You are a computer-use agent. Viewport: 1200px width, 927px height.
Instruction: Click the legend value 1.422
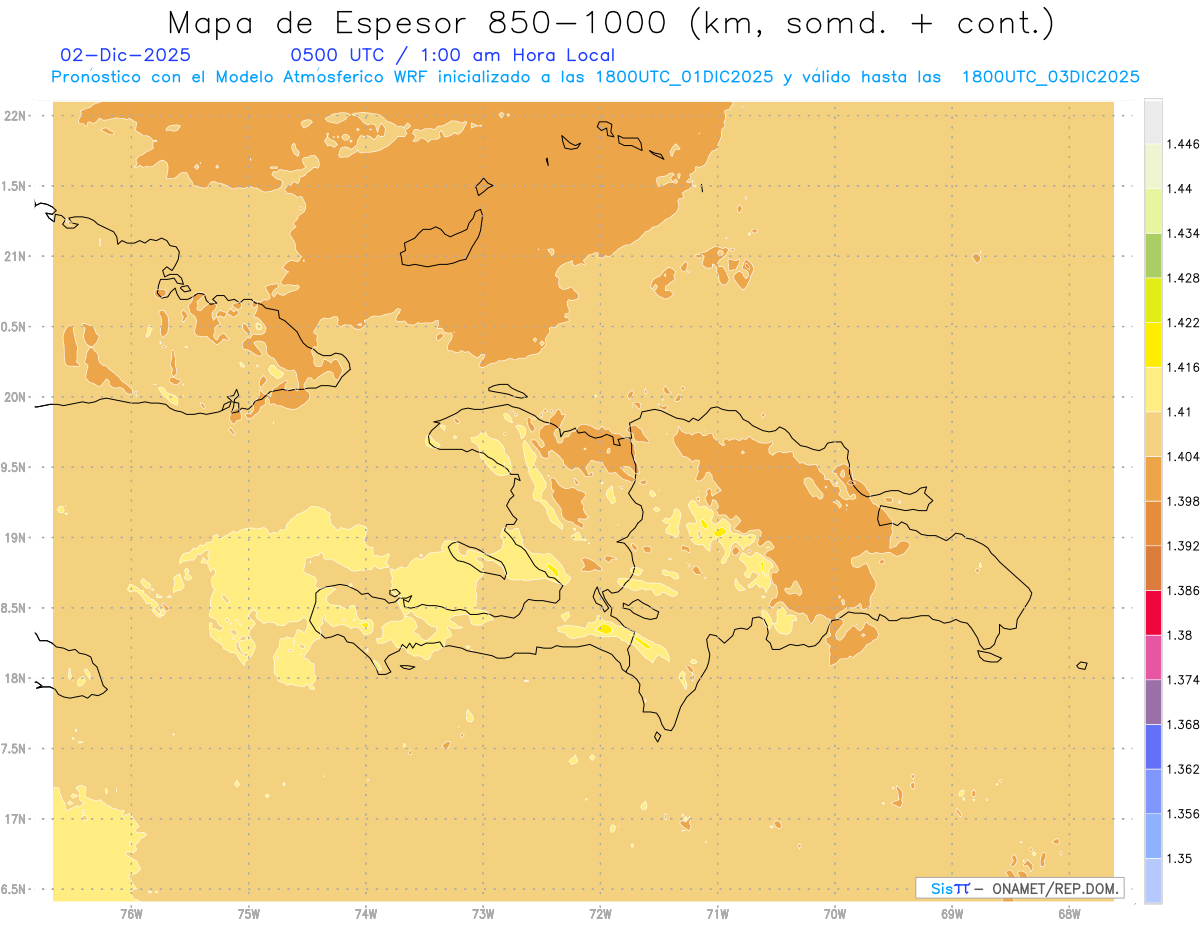(1182, 323)
